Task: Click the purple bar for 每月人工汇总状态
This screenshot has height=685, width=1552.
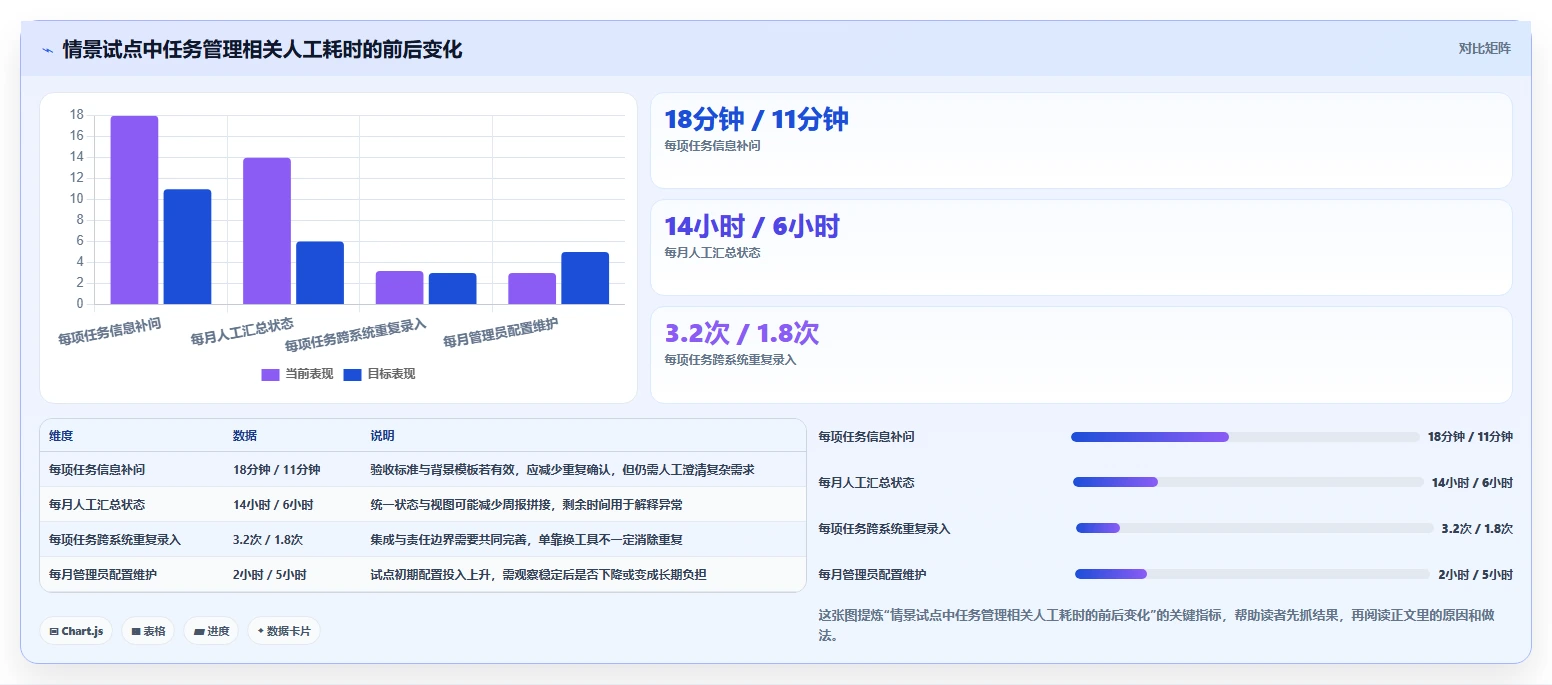Action: pyautogui.click(x=267, y=231)
